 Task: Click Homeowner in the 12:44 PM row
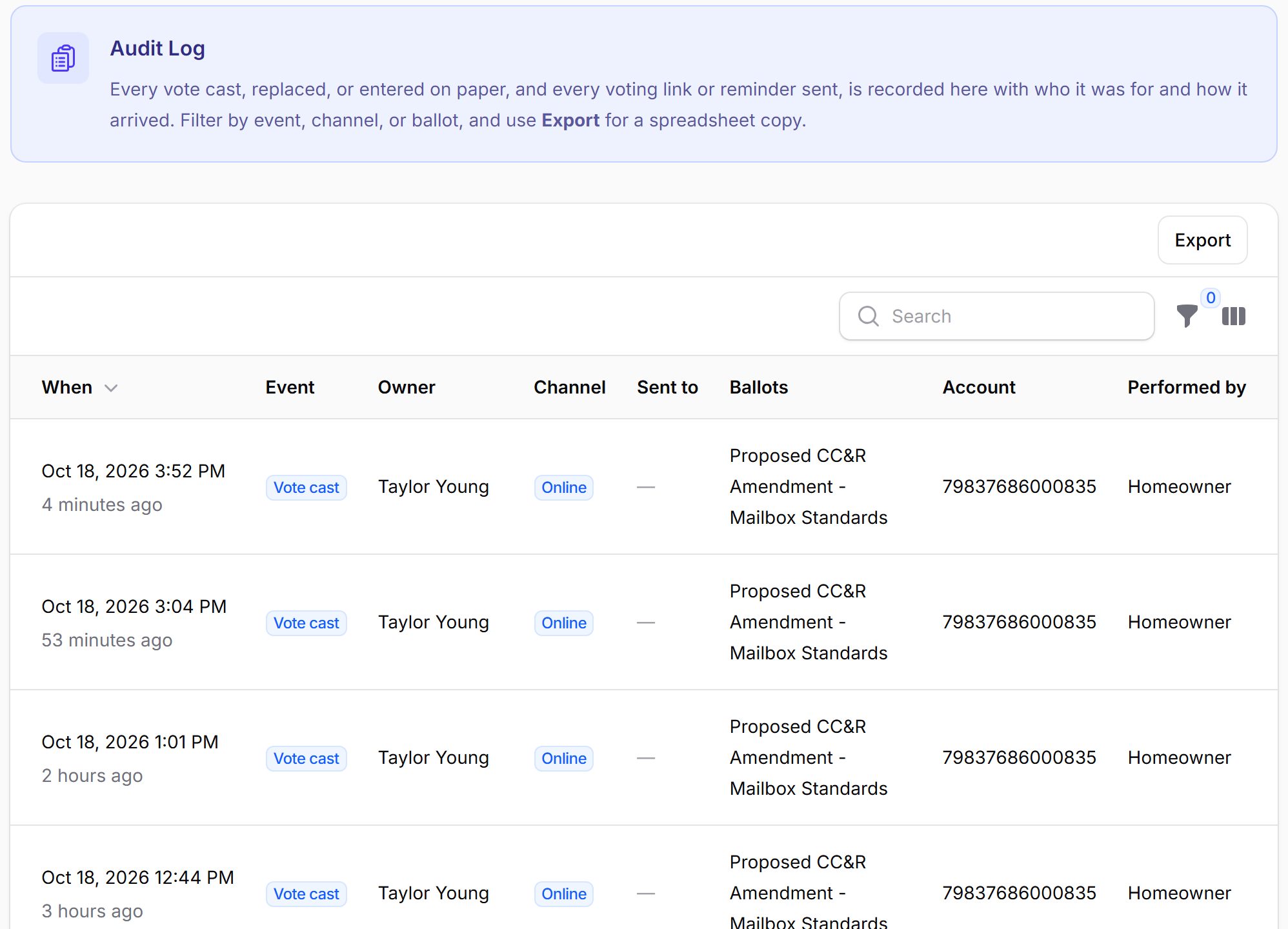click(1180, 893)
